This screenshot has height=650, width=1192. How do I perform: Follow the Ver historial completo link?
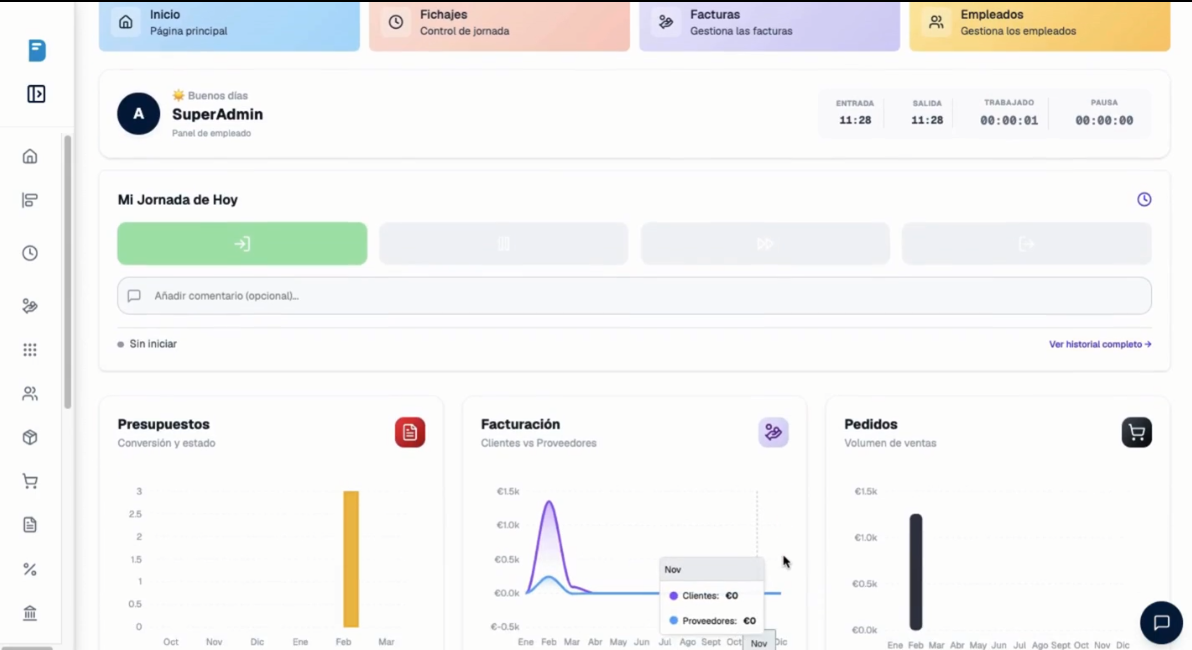[1100, 344]
